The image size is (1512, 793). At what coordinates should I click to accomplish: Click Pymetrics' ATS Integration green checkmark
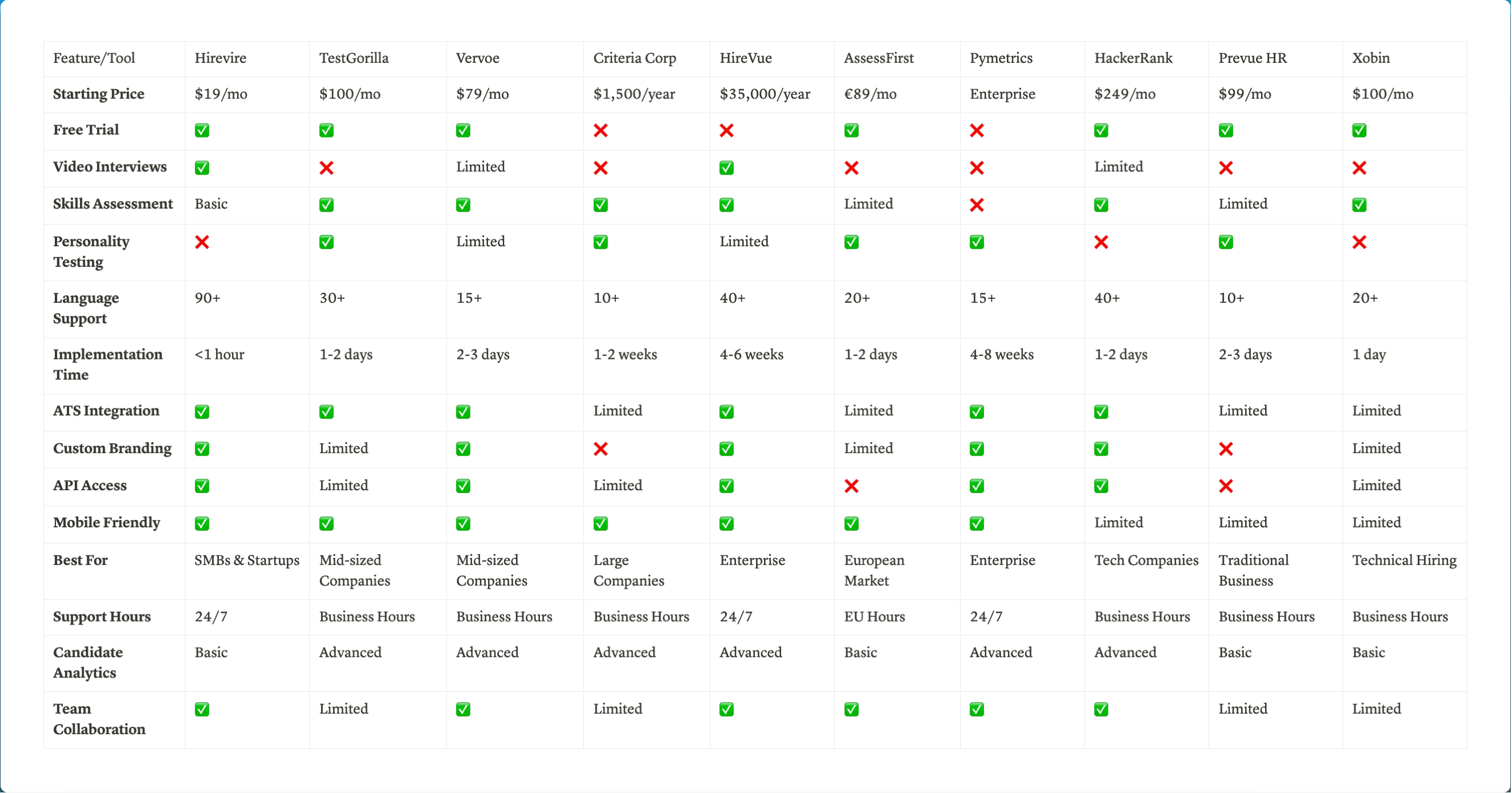coord(976,411)
